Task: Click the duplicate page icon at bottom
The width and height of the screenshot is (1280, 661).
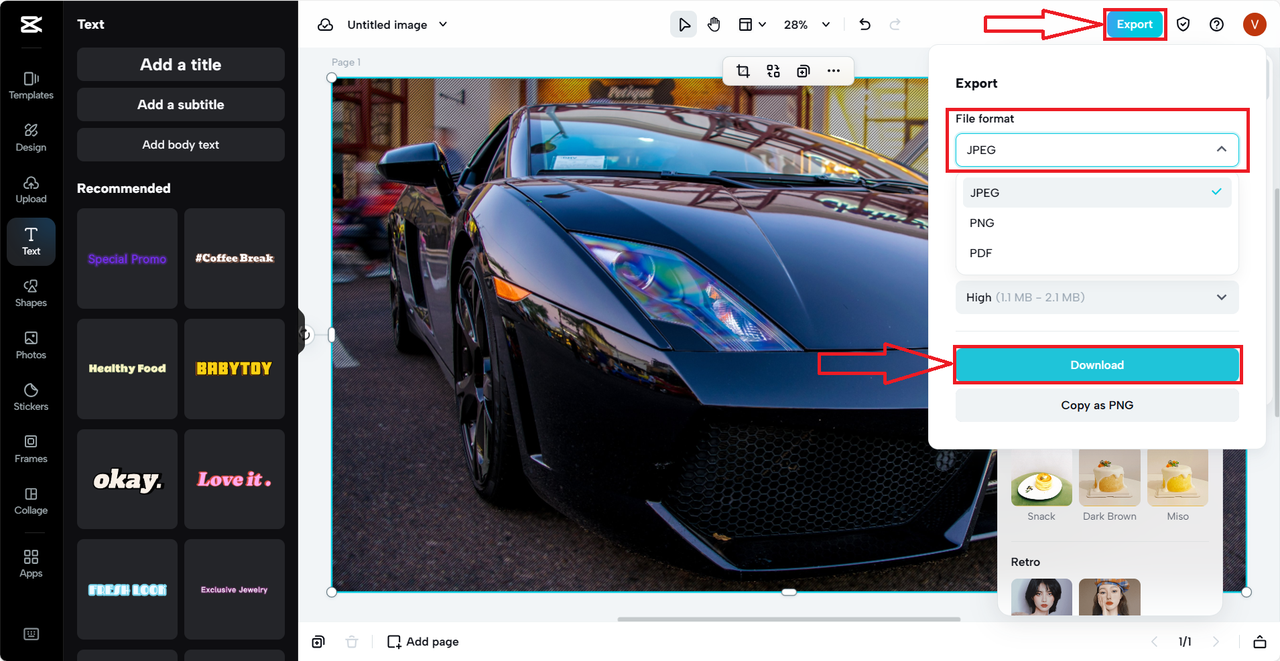Action: pyautogui.click(x=318, y=642)
